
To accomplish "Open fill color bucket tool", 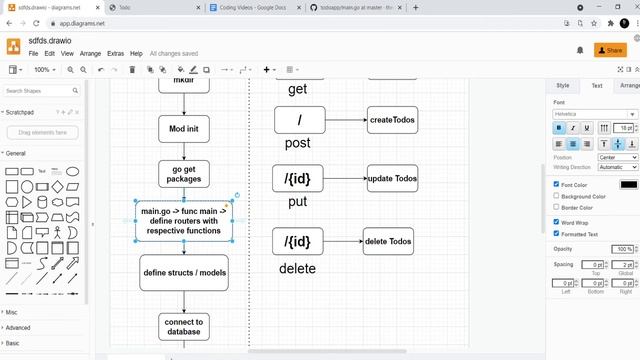I will coord(180,70).
